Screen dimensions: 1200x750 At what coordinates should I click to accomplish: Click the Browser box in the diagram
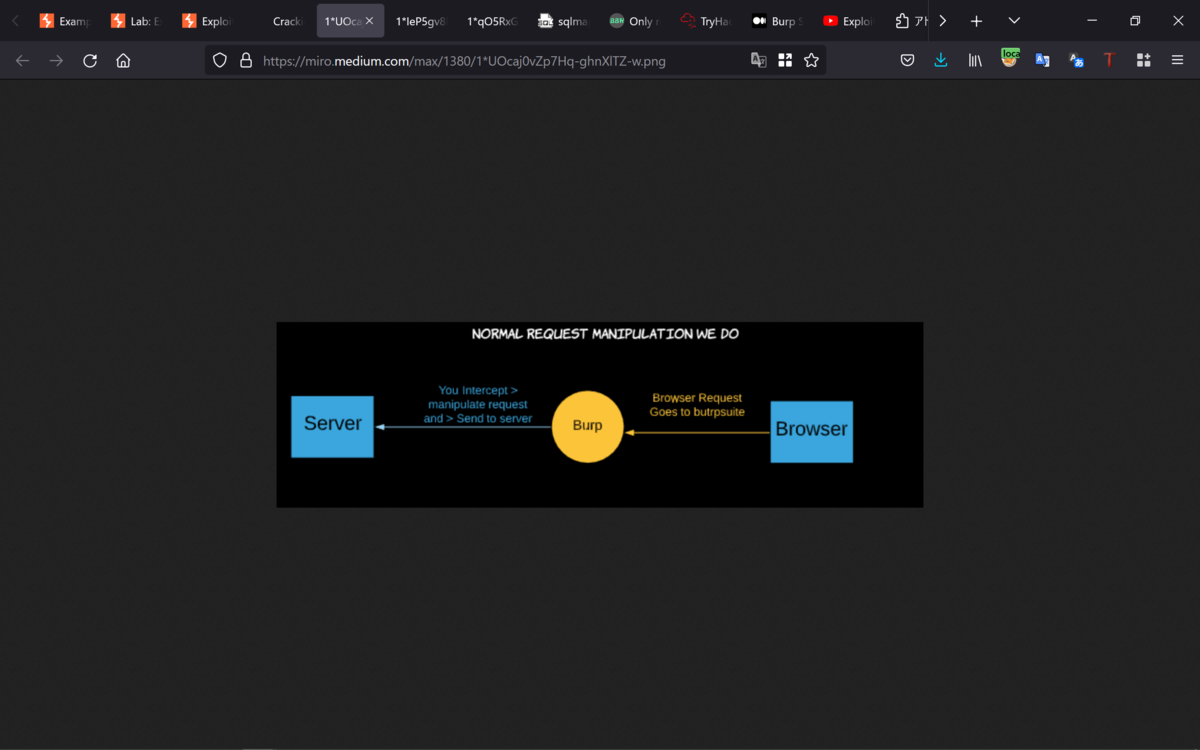click(811, 432)
